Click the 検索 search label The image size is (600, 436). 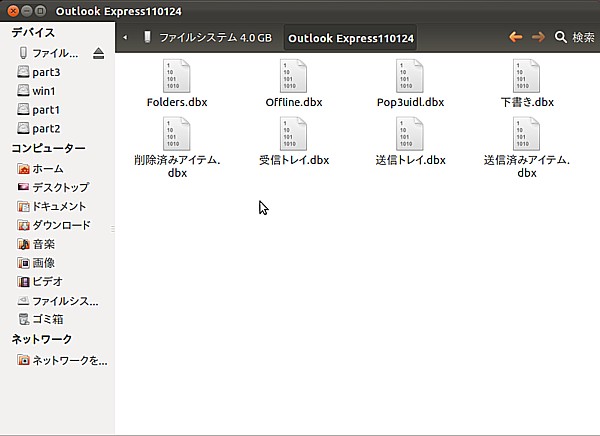(x=583, y=37)
